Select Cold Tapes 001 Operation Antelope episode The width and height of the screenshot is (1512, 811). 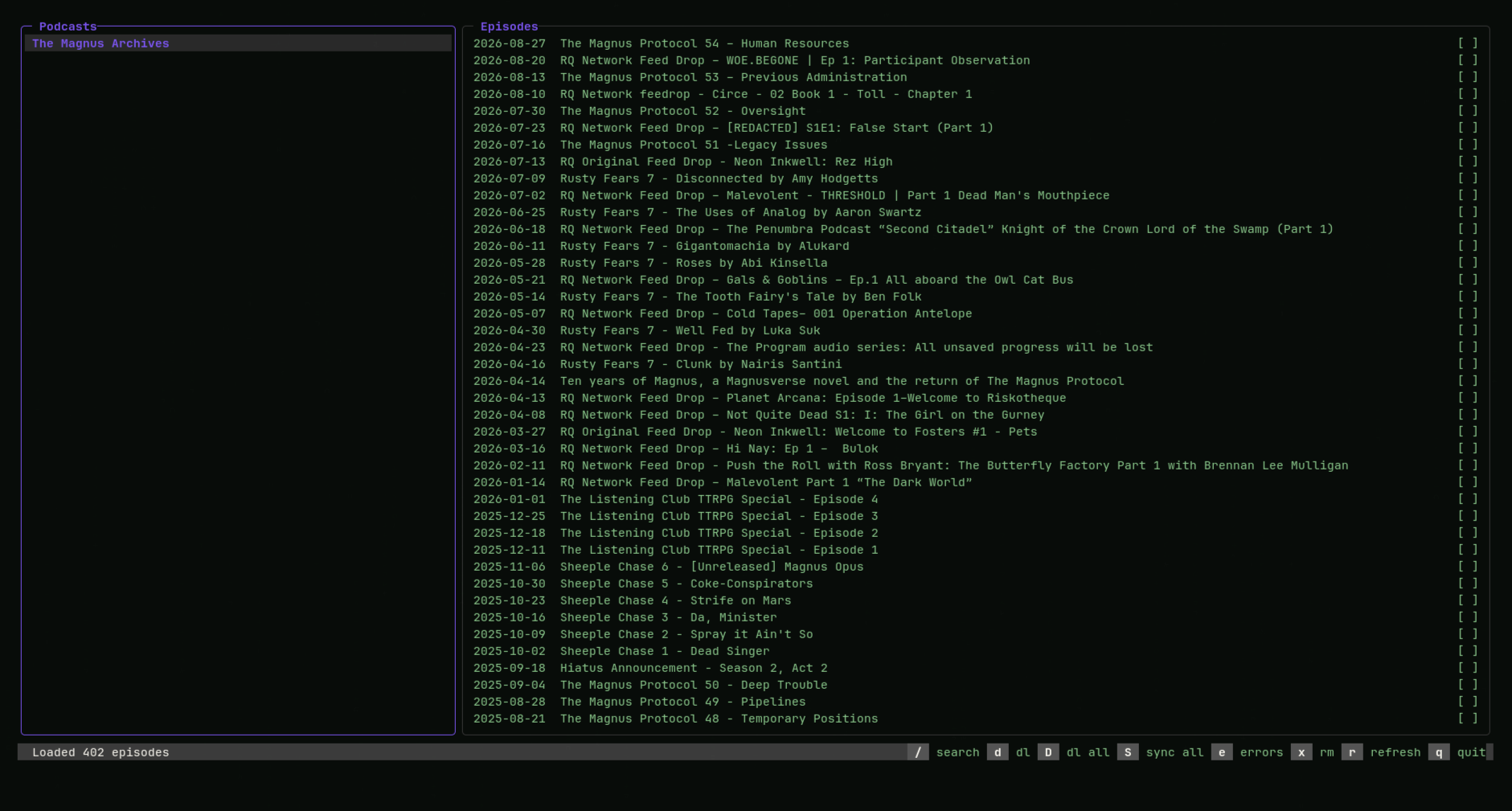coord(976,313)
